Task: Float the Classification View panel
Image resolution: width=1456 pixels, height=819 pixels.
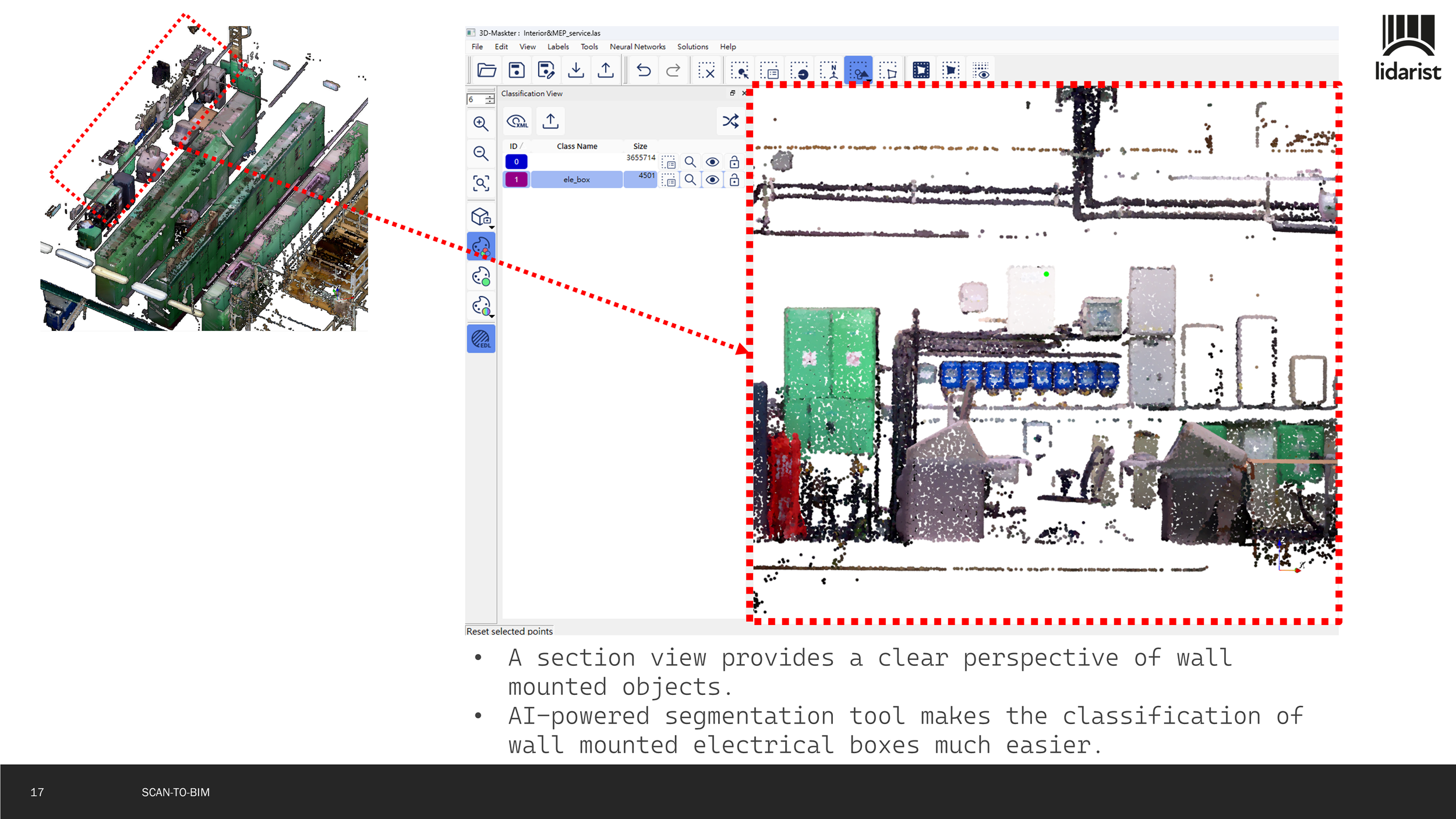Action: click(733, 93)
